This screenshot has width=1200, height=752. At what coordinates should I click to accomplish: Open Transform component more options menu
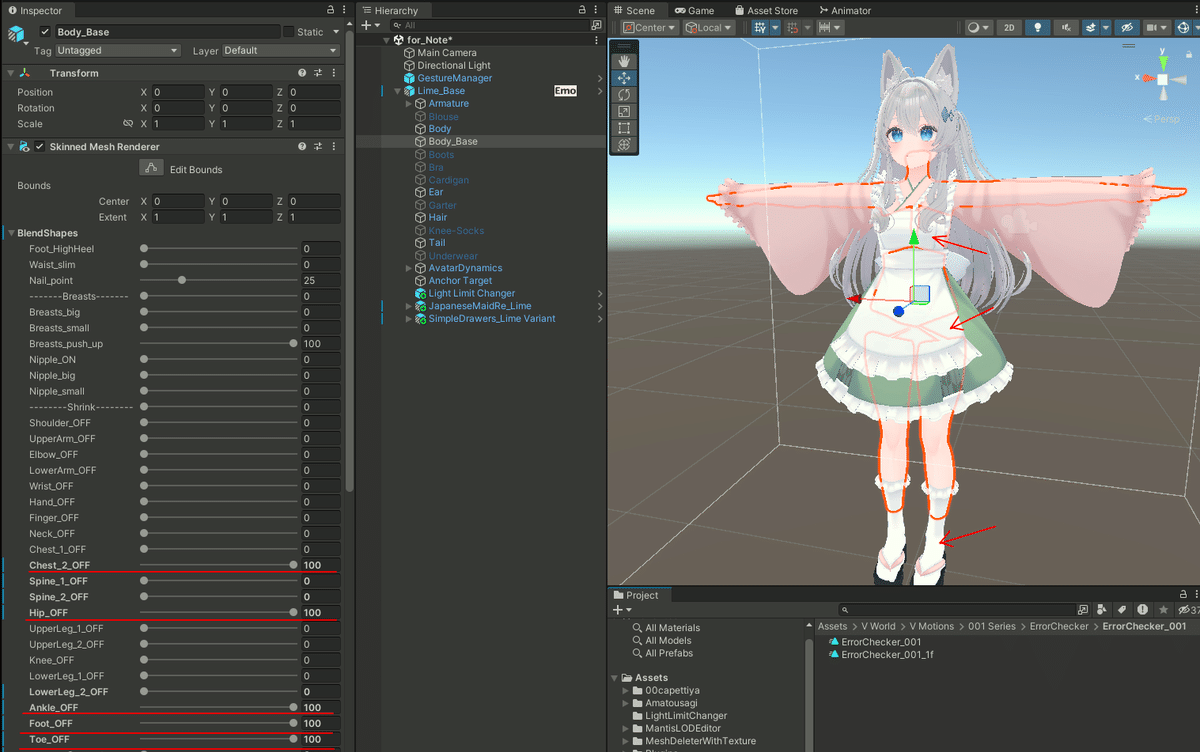(334, 73)
